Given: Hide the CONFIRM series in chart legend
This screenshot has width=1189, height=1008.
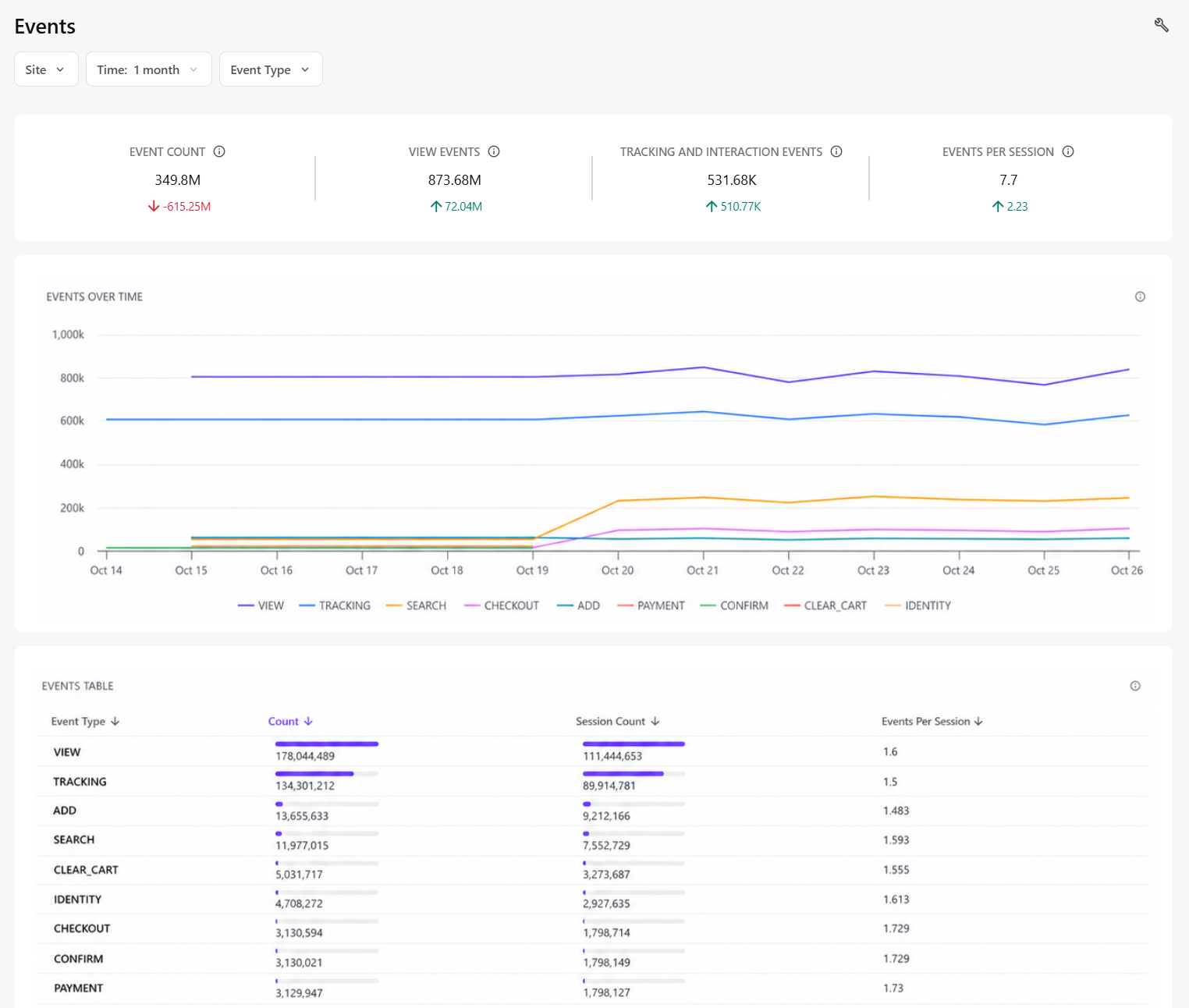Looking at the screenshot, I should pos(734,605).
